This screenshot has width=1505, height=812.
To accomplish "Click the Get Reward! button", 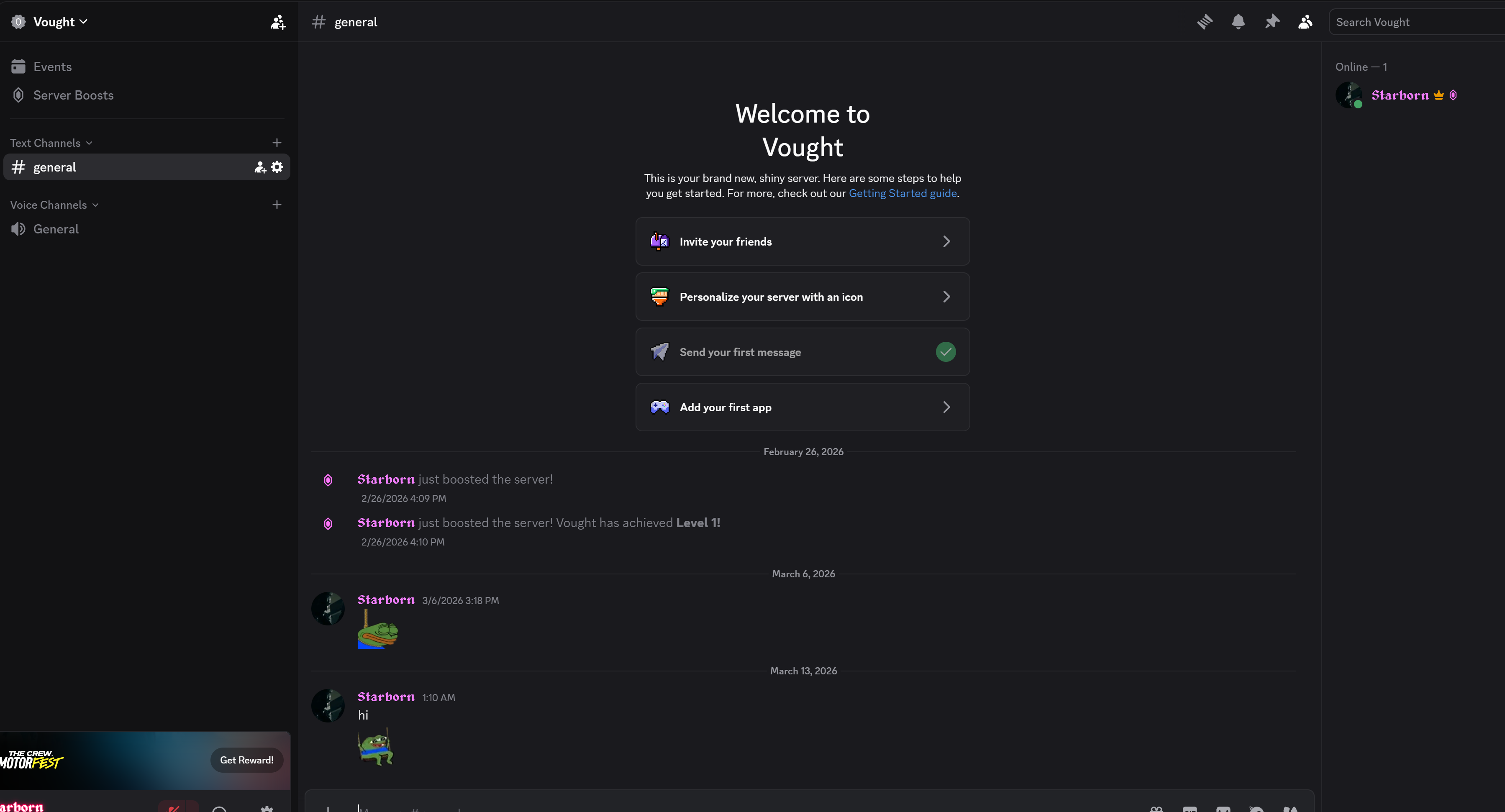I will coord(246,760).
